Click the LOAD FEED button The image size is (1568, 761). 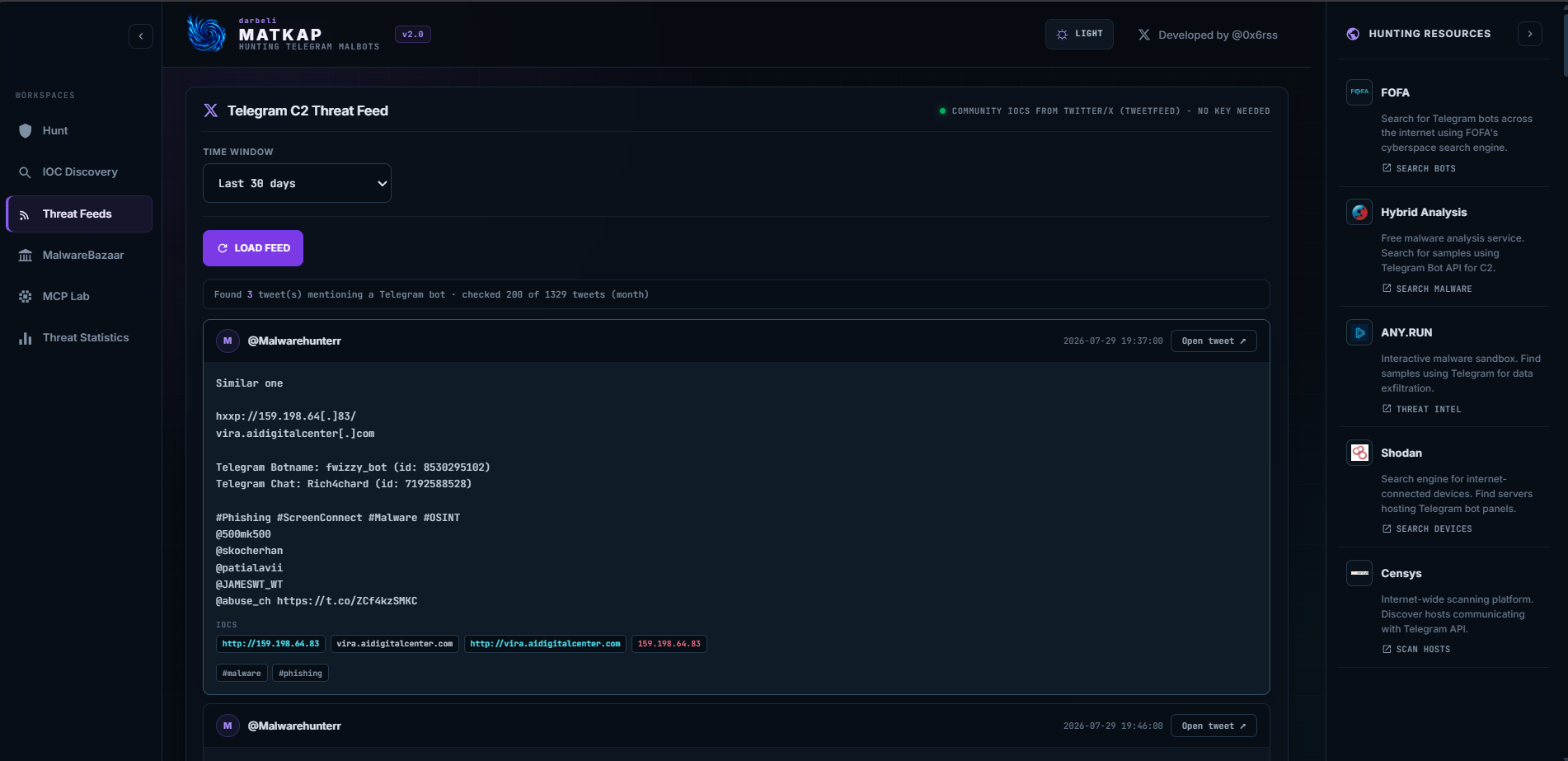(253, 248)
